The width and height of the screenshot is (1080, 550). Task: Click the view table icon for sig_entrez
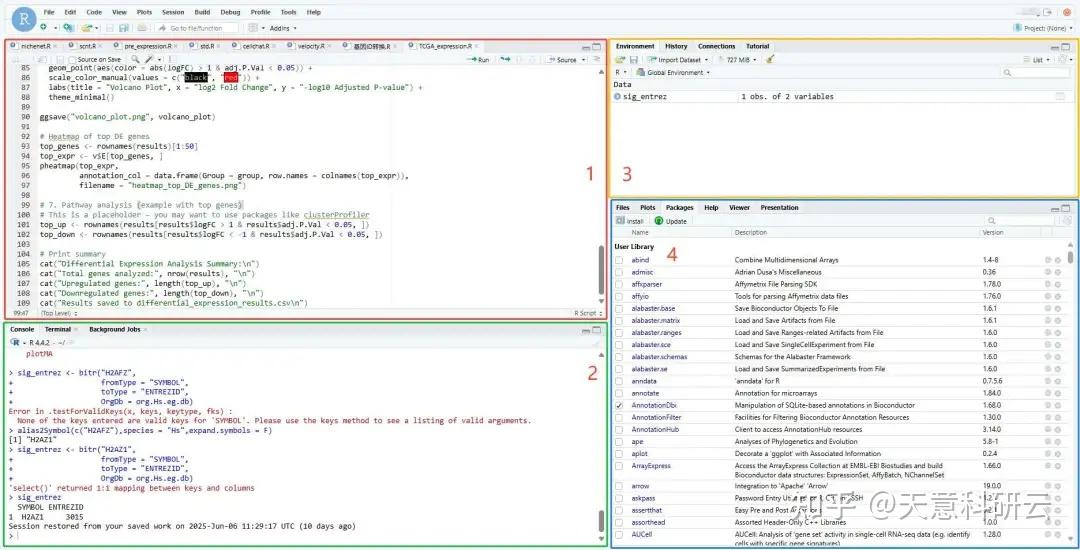1061,97
